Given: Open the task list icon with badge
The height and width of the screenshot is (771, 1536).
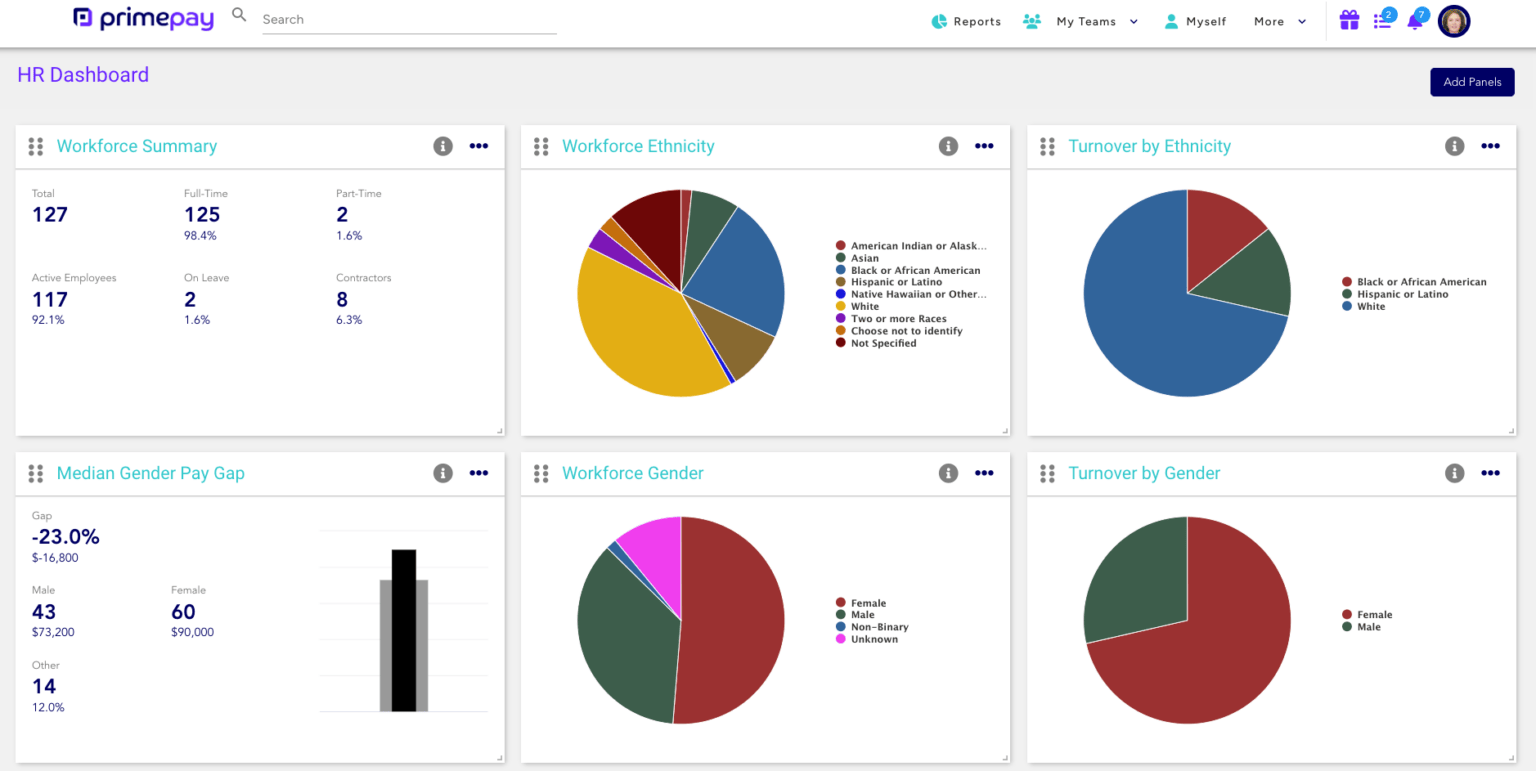Looking at the screenshot, I should (x=1382, y=21).
